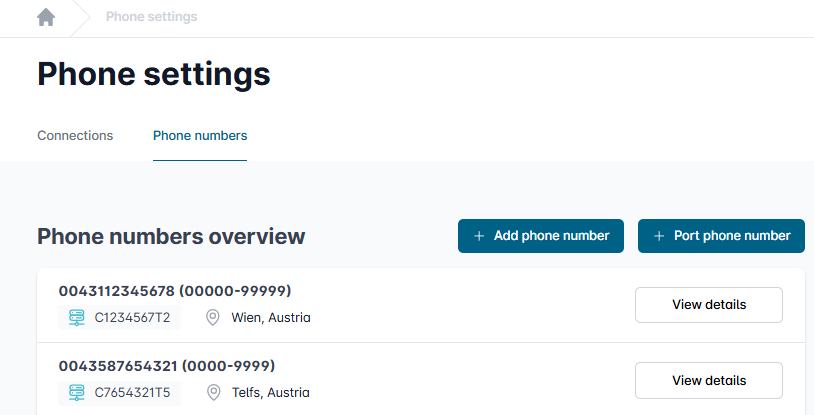This screenshot has height=415, width=814.
Task: Click the location pin next to Telfs, Austria
Action: 213,393
